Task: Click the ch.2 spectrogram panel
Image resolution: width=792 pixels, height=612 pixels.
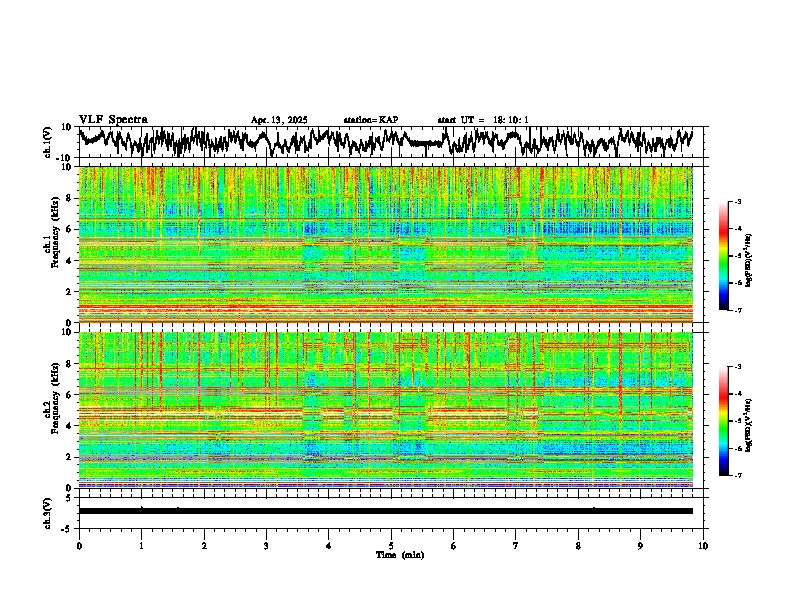Action: pos(386,410)
